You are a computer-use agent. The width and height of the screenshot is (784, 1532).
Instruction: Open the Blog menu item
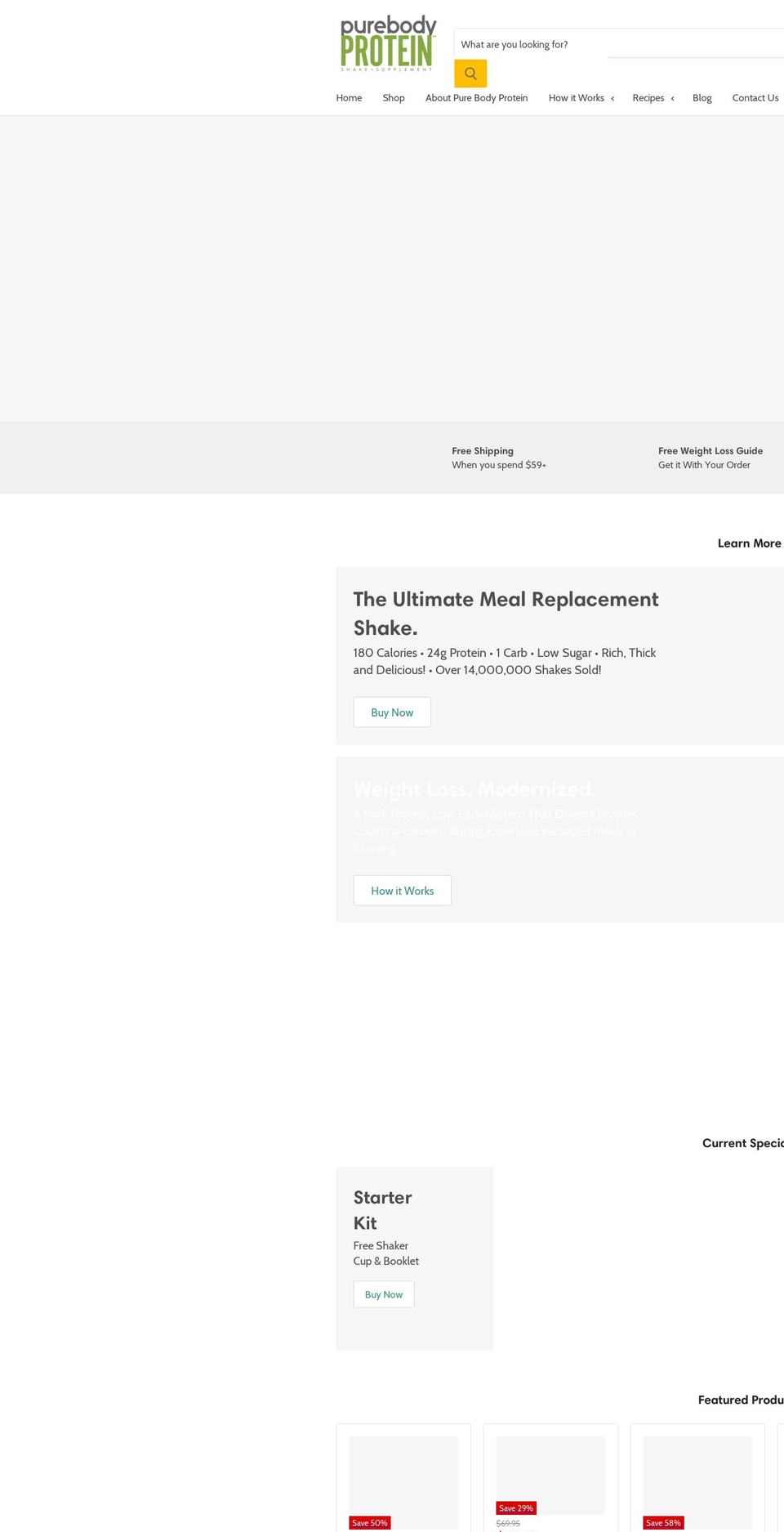point(702,98)
